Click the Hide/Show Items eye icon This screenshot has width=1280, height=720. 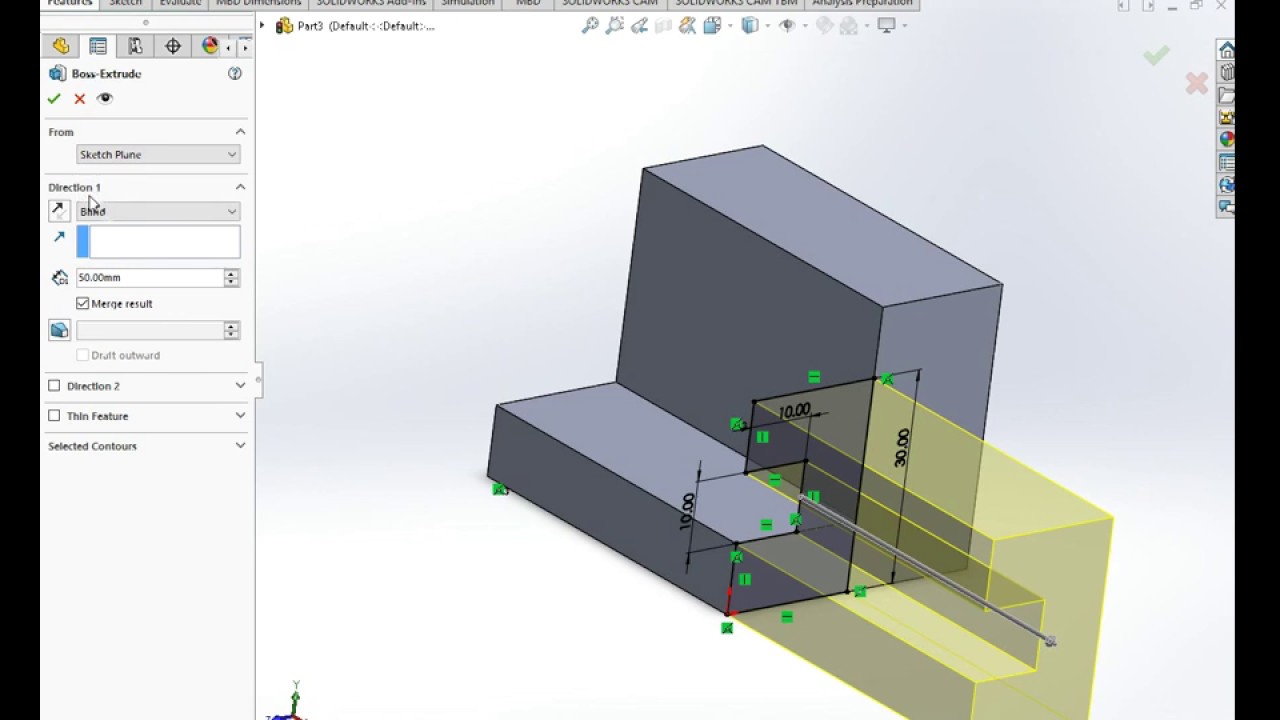(787, 26)
